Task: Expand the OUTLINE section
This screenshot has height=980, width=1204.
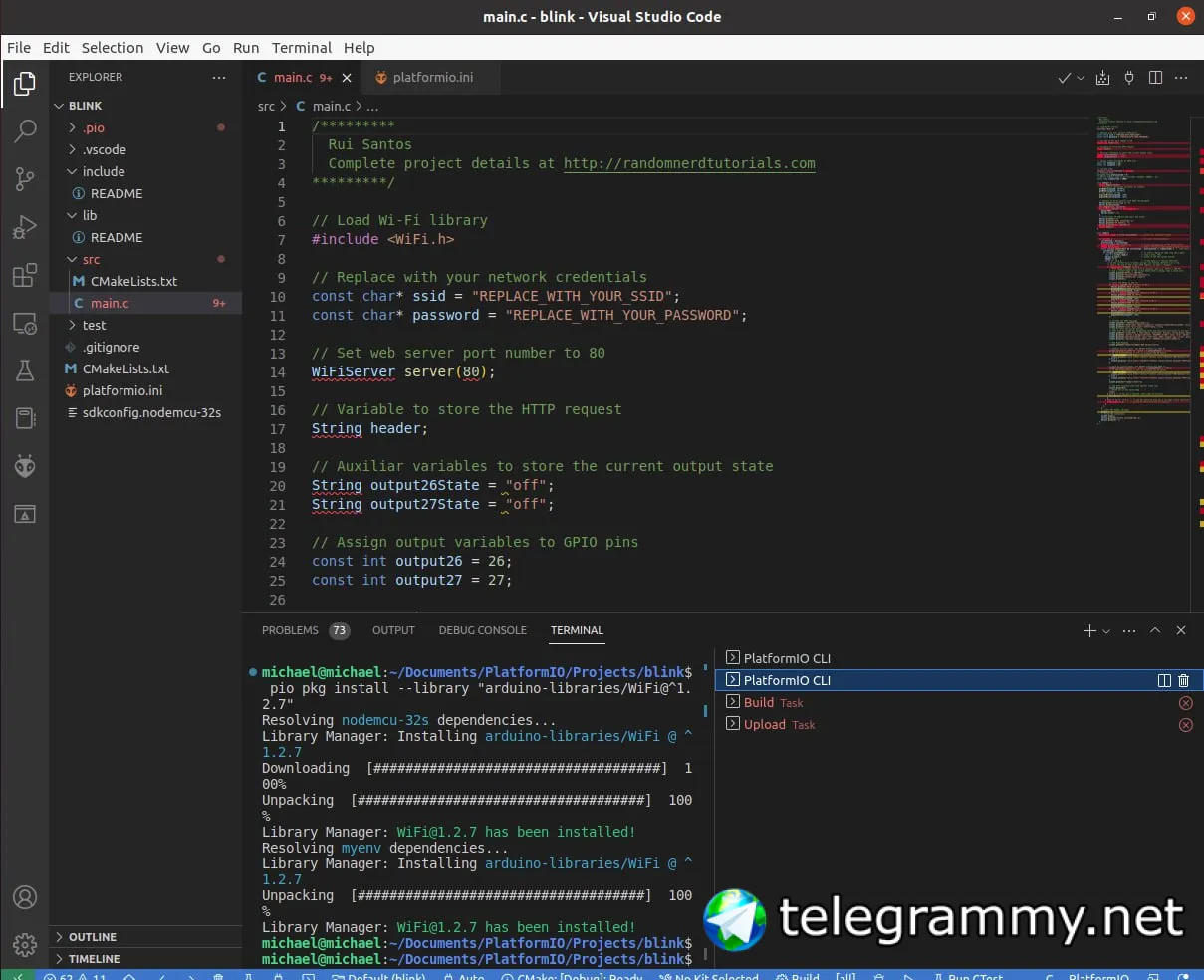Action: coord(92,937)
